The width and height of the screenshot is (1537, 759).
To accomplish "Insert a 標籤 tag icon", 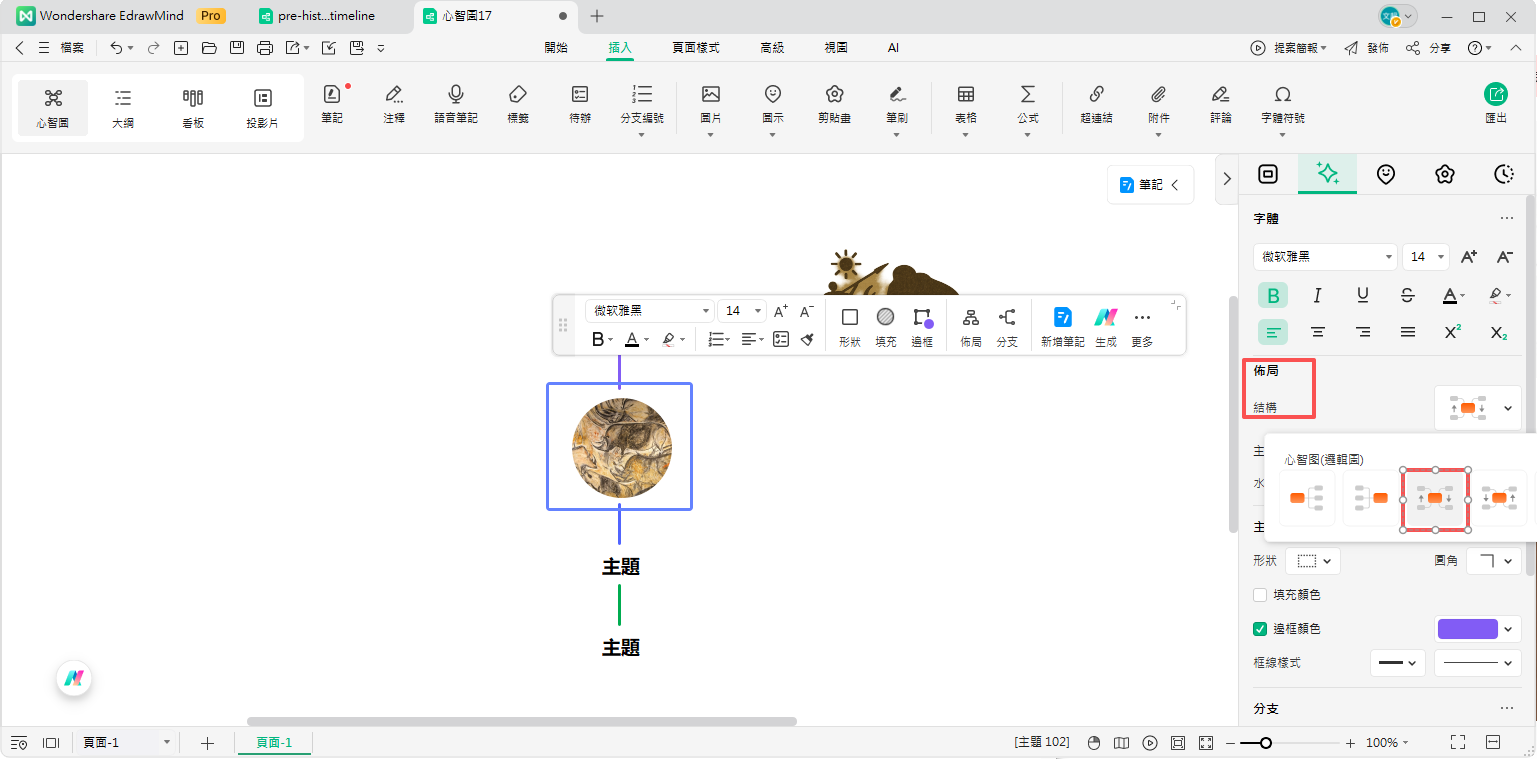I will [x=517, y=95].
